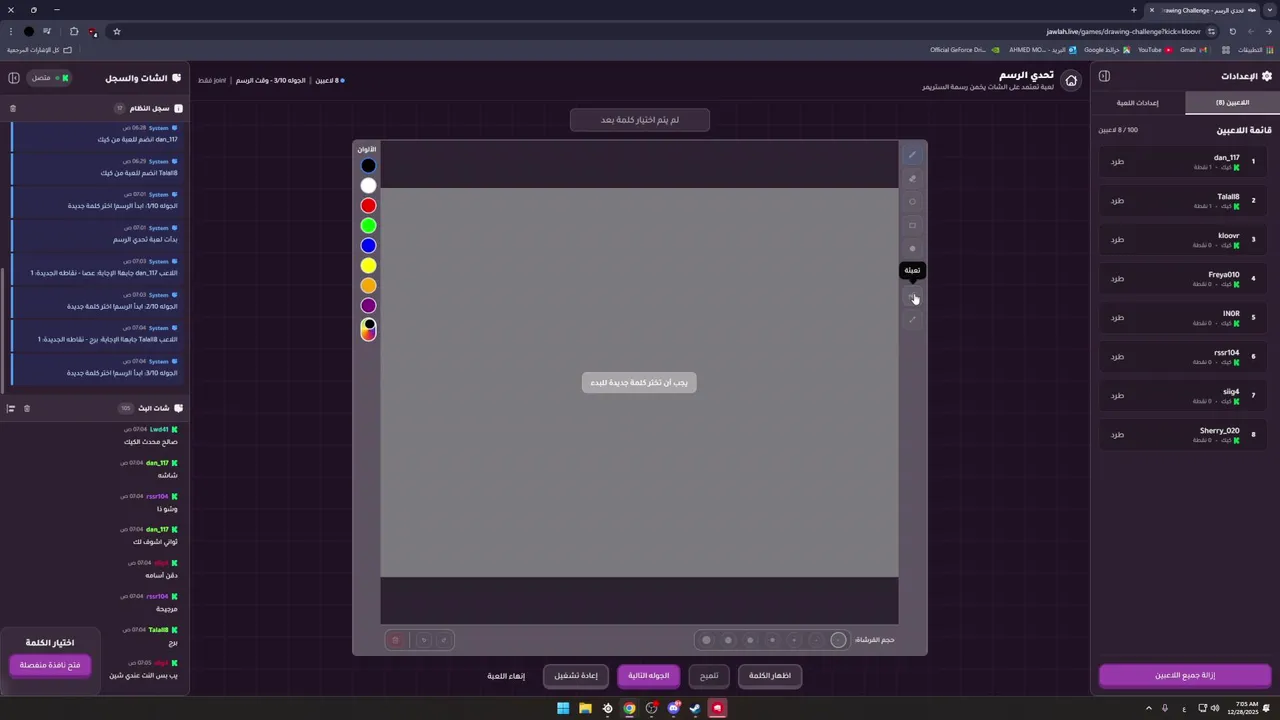
Task: Kick player kloovr with طرد
Action: [1117, 240]
